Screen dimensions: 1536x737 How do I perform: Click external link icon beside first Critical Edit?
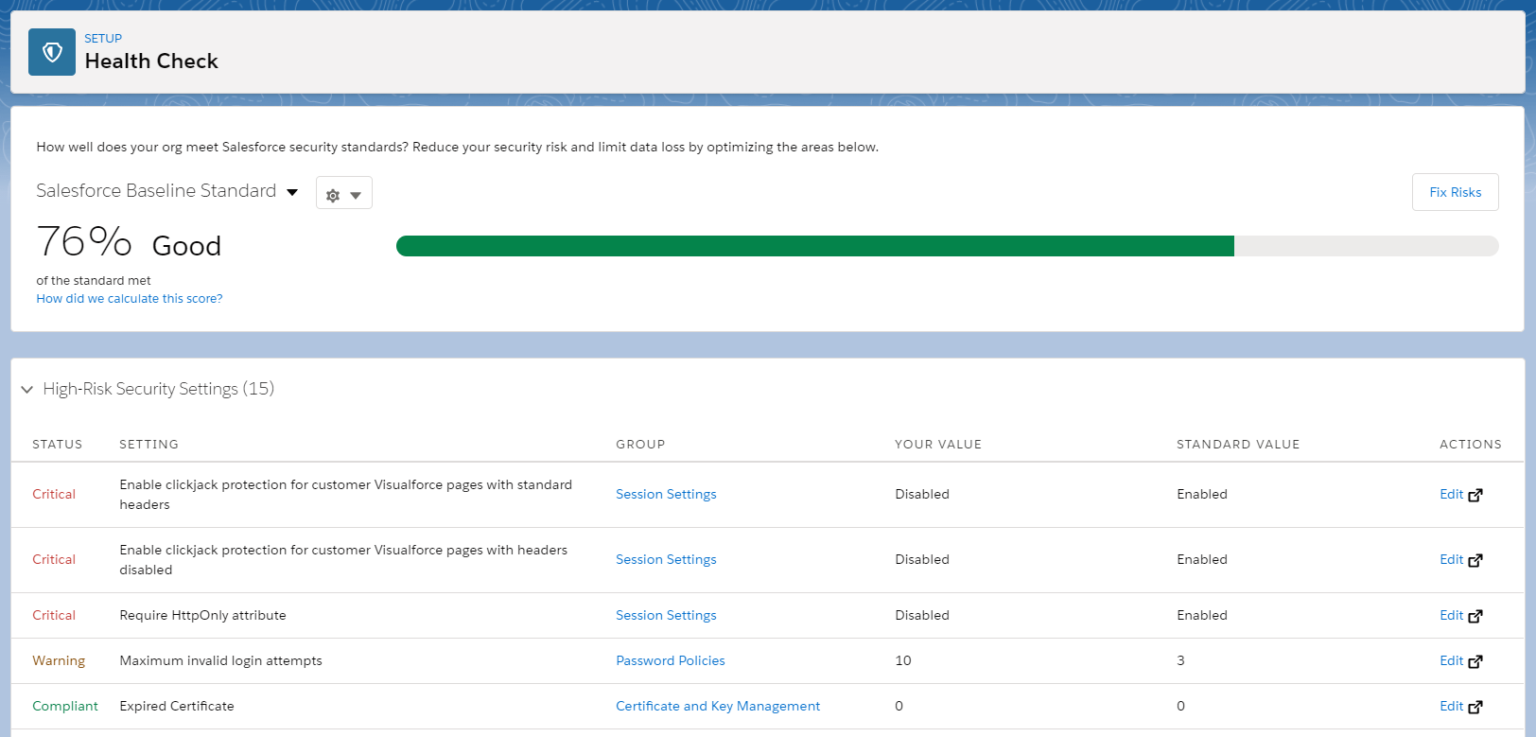coord(1477,494)
